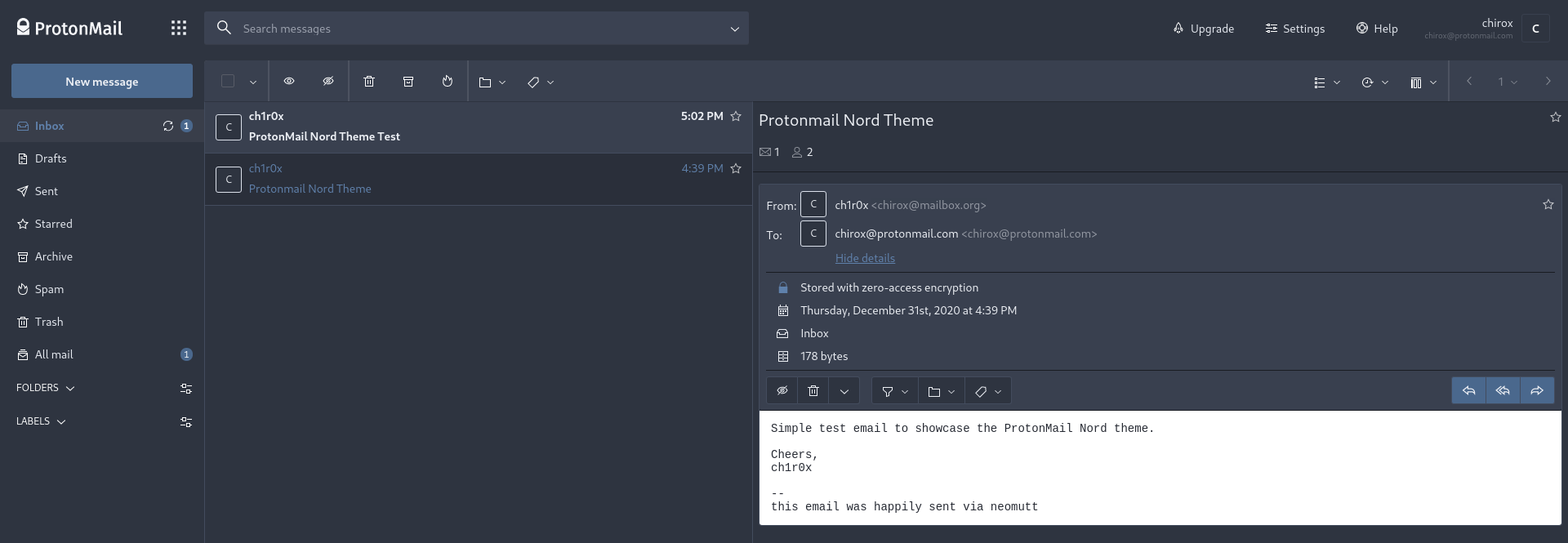The image size is (1568, 543).
Task: Refresh the Inbox folder
Action: 168,126
